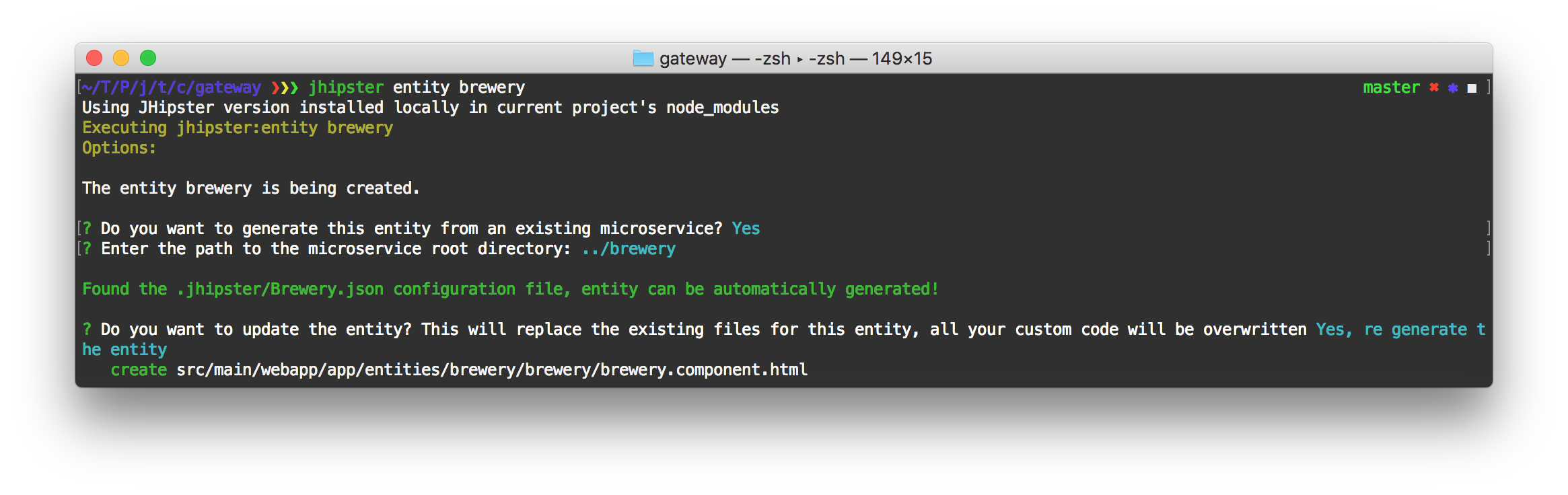This screenshot has width=1568, height=495.
Task: Click the 'master' git branch label
Action: (x=1391, y=87)
